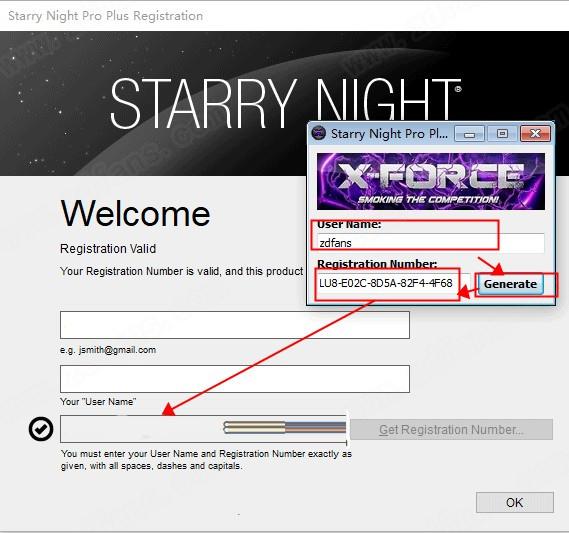Click the "Welcome" heading
Screen dimensions: 569x533
[135, 213]
